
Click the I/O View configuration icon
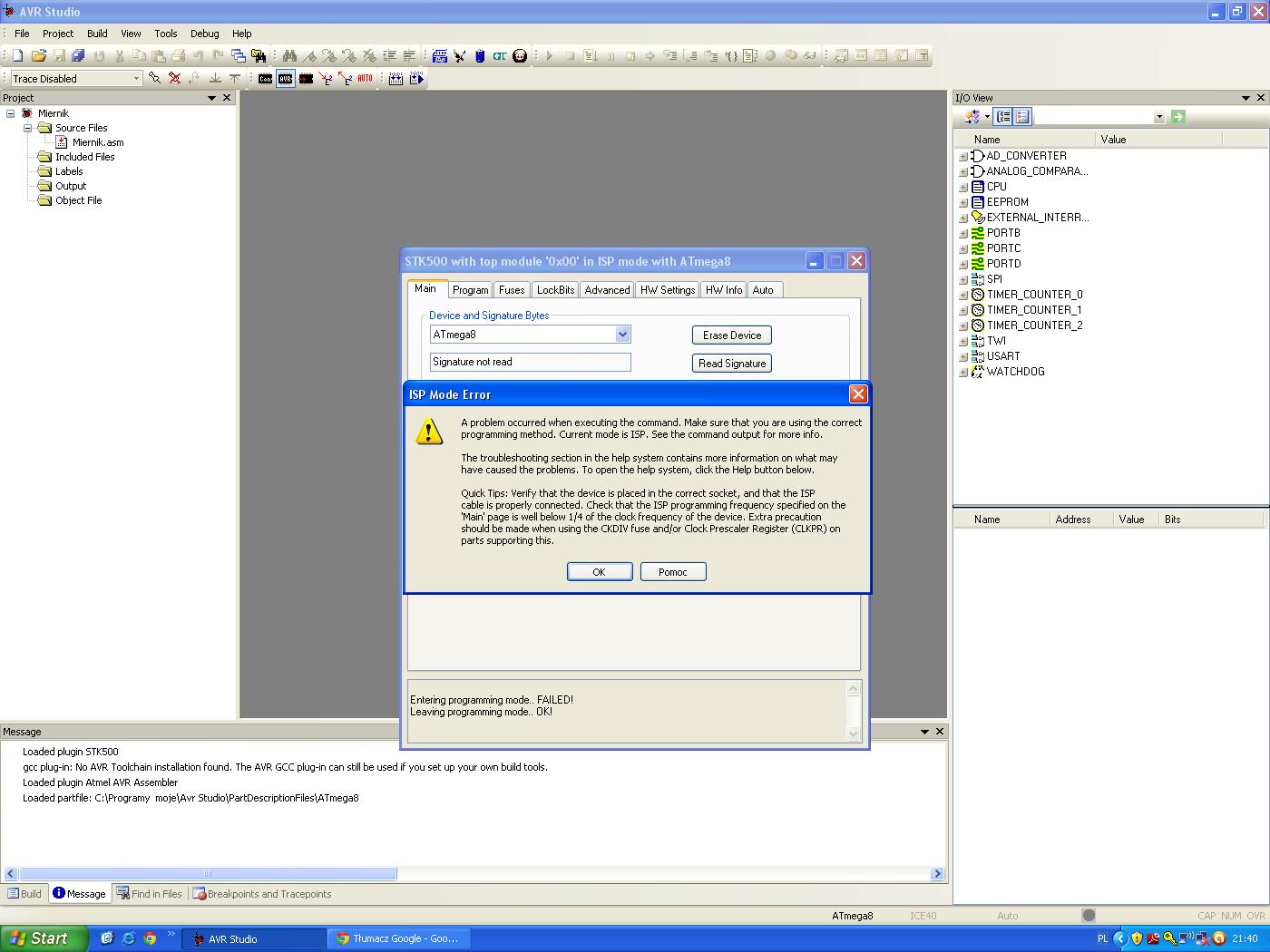[973, 117]
